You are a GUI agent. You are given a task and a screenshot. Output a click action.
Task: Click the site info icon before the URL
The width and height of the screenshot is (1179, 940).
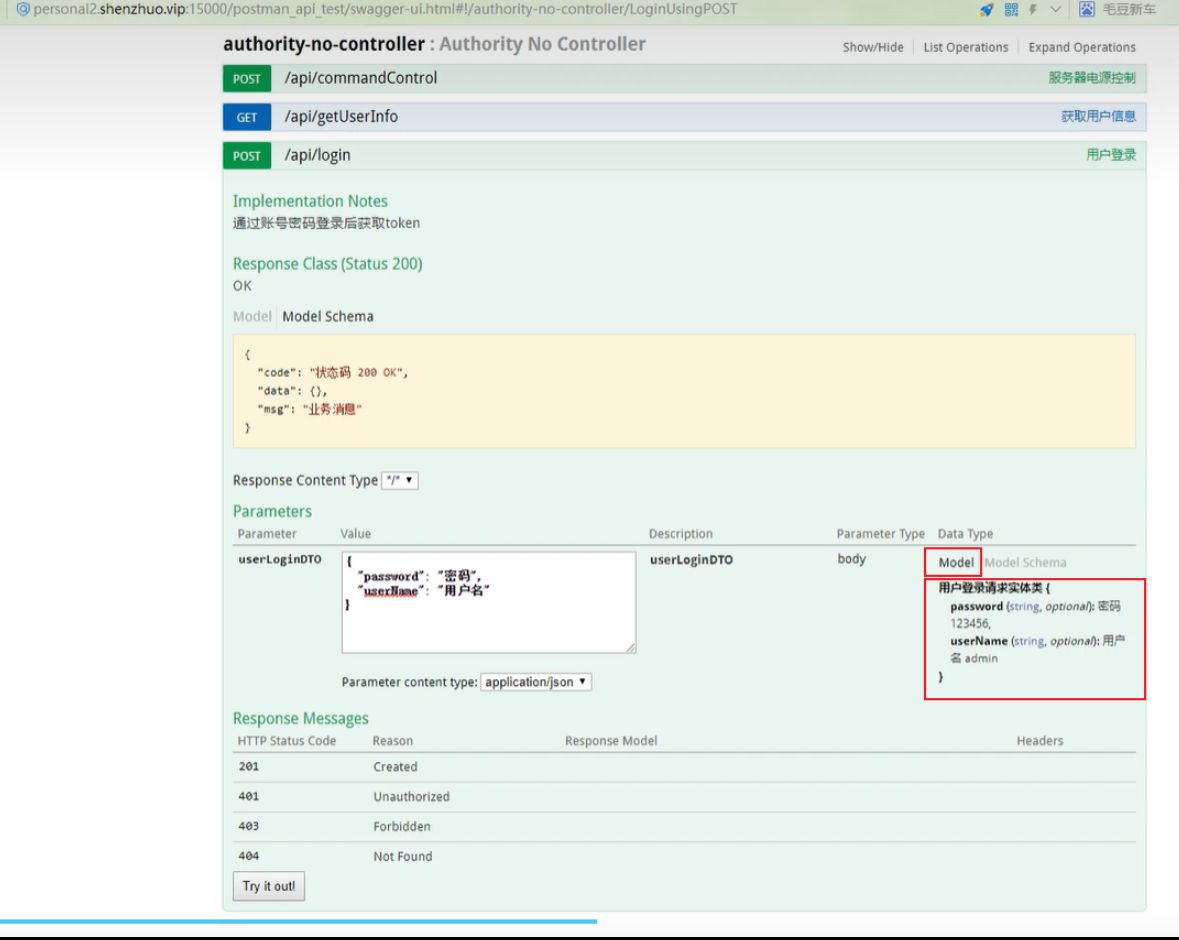click(x=22, y=10)
